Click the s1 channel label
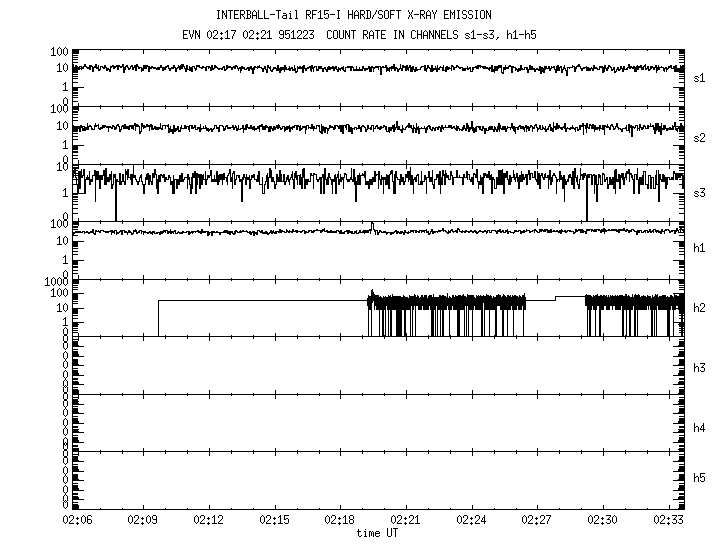Viewport: 720px width, 550px height. coord(699,77)
